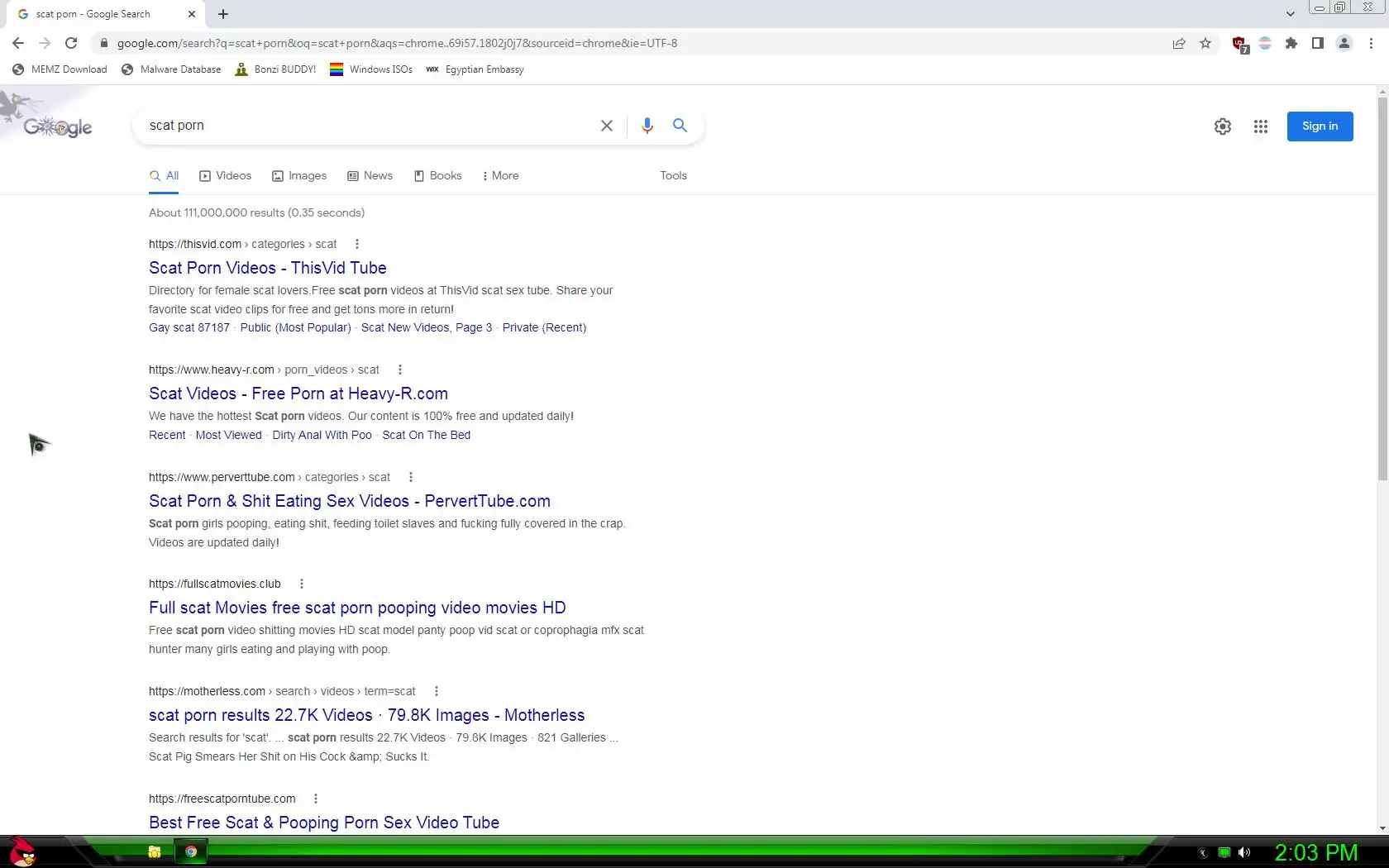This screenshot has height=868, width=1389.
Task: Open Google quick settings gear
Action: pos(1223,126)
